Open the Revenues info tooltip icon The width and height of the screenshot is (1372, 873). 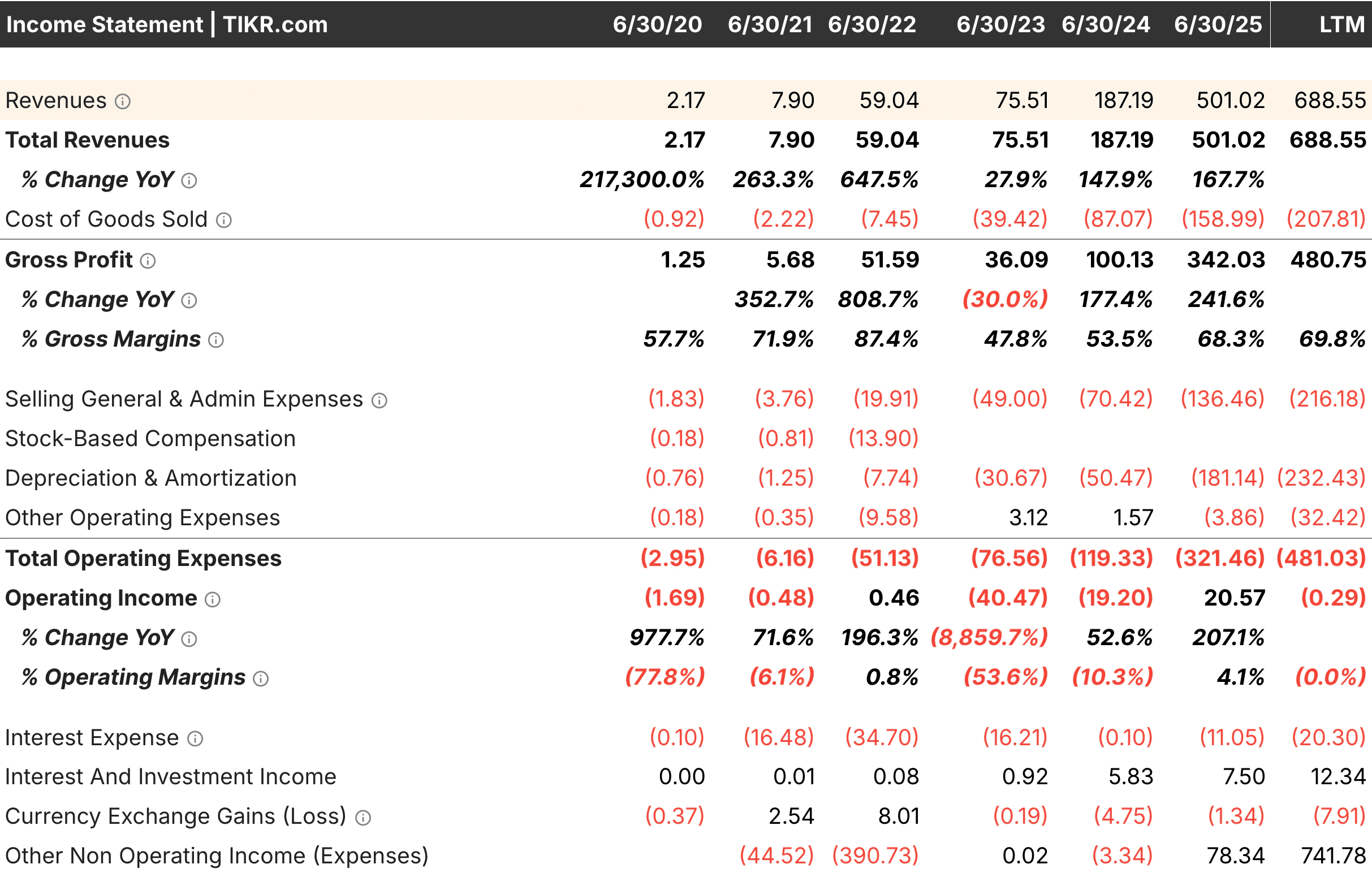coord(123,102)
